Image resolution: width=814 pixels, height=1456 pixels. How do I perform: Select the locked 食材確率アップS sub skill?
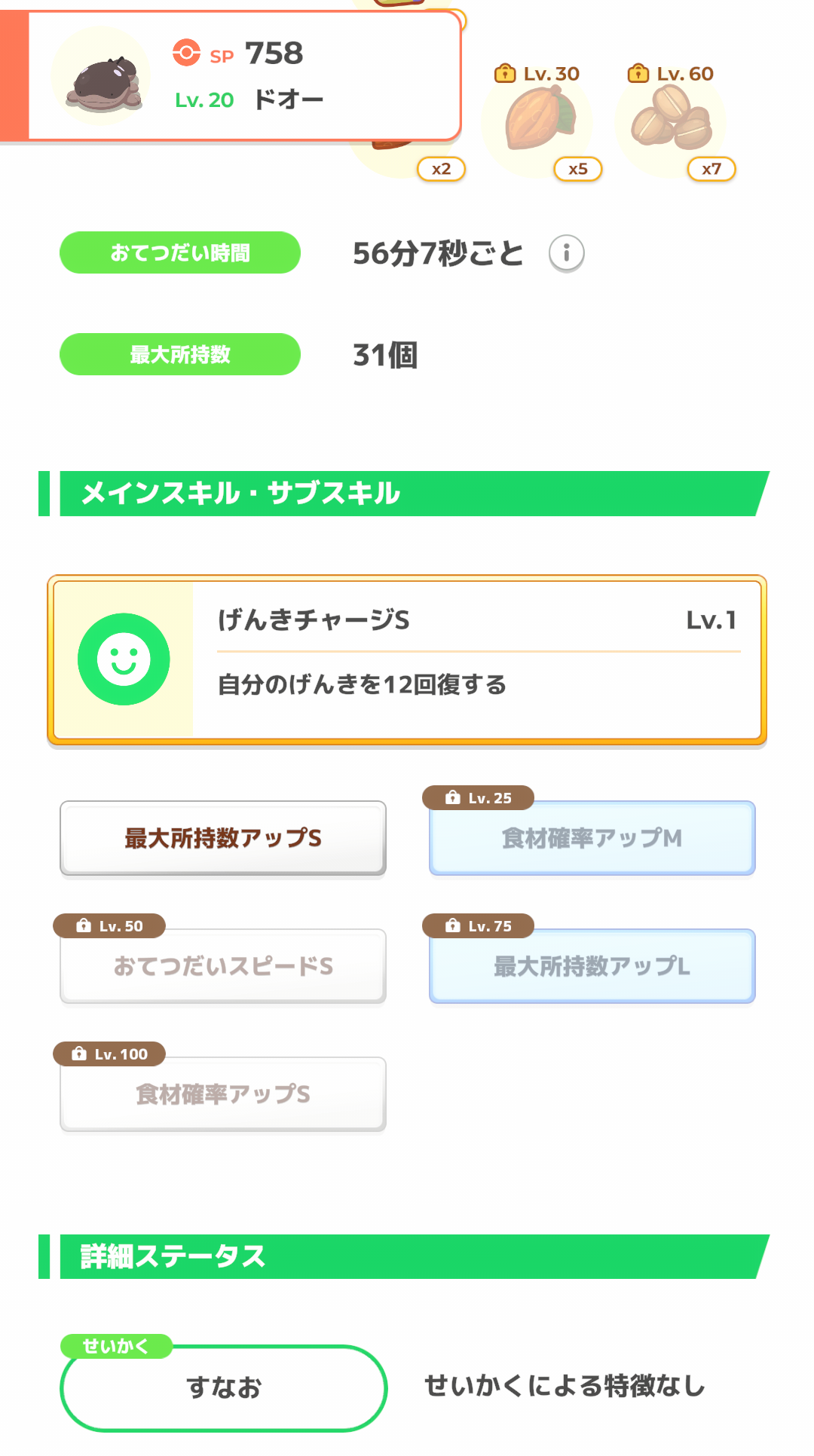pos(223,1094)
